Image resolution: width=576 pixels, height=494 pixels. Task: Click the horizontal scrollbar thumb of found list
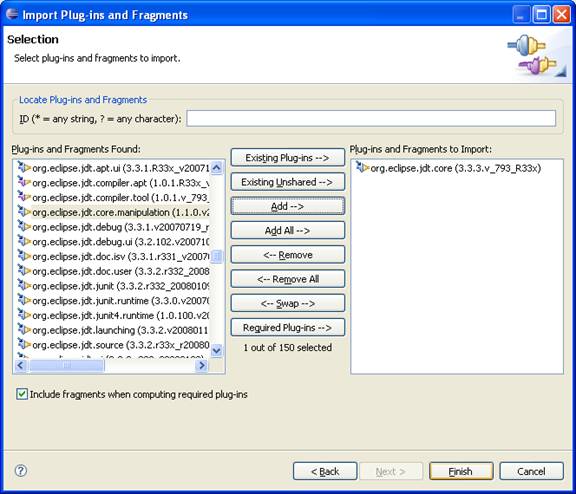click(x=66, y=365)
